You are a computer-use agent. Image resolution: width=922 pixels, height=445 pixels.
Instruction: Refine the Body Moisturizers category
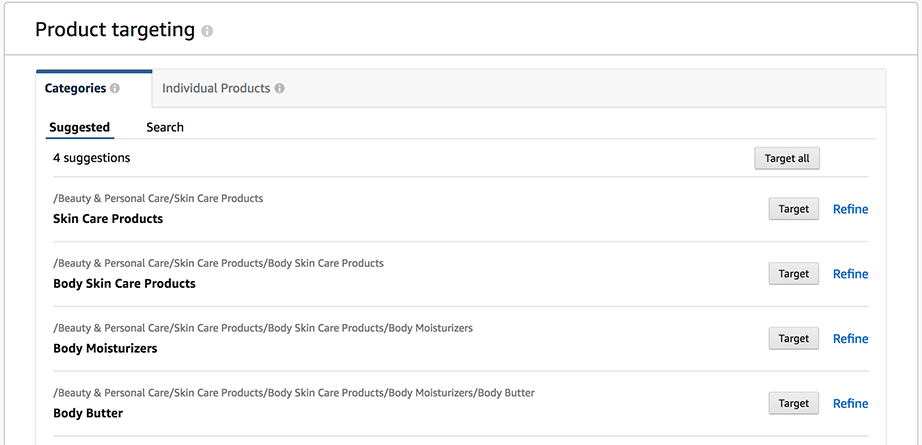850,339
